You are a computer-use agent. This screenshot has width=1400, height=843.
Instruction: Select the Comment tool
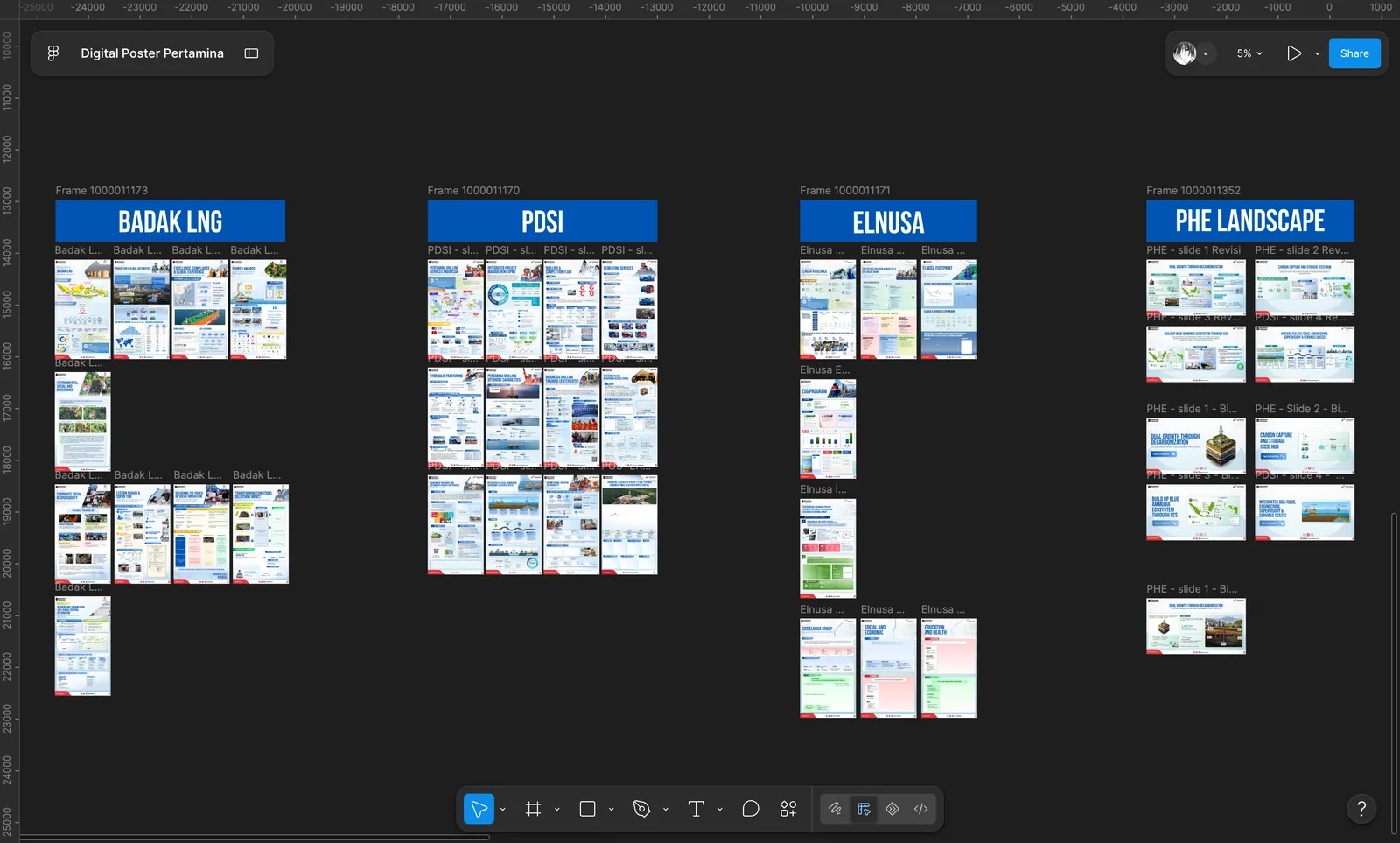751,809
